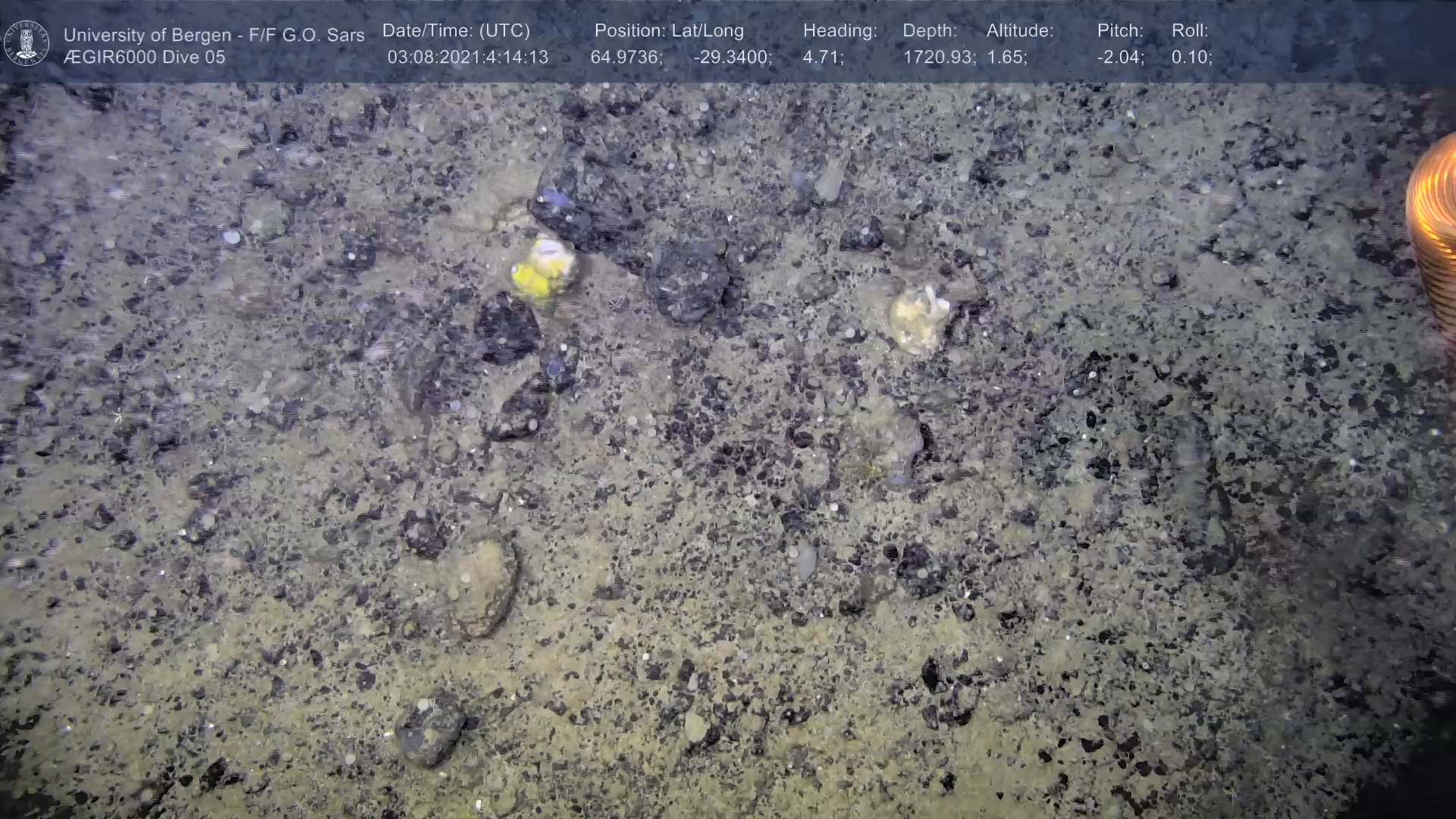The width and height of the screenshot is (1456, 819).
Task: Click the University of Bergen seal logo
Action: [x=27, y=43]
